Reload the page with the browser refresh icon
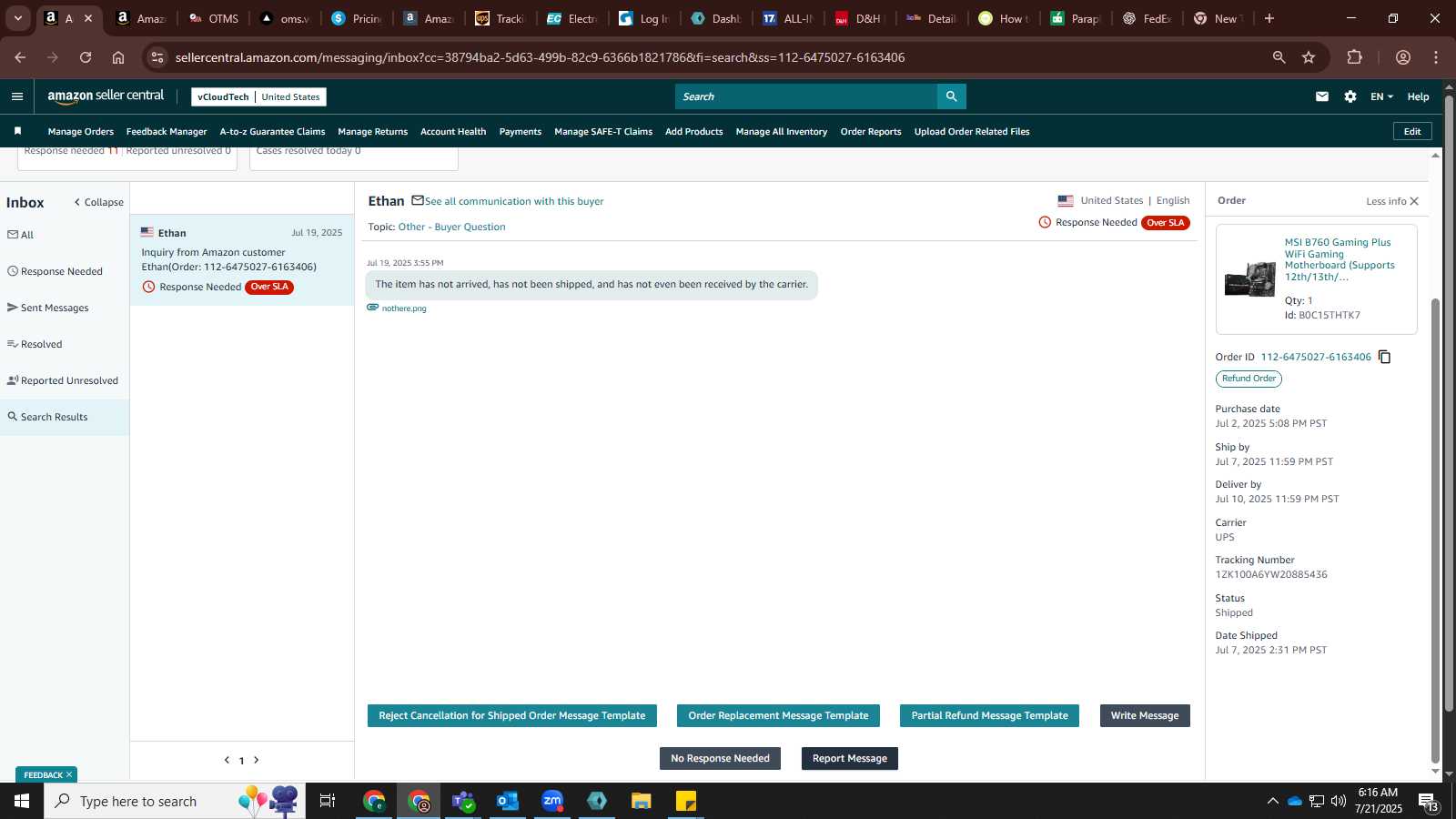1456x819 pixels. tap(86, 57)
